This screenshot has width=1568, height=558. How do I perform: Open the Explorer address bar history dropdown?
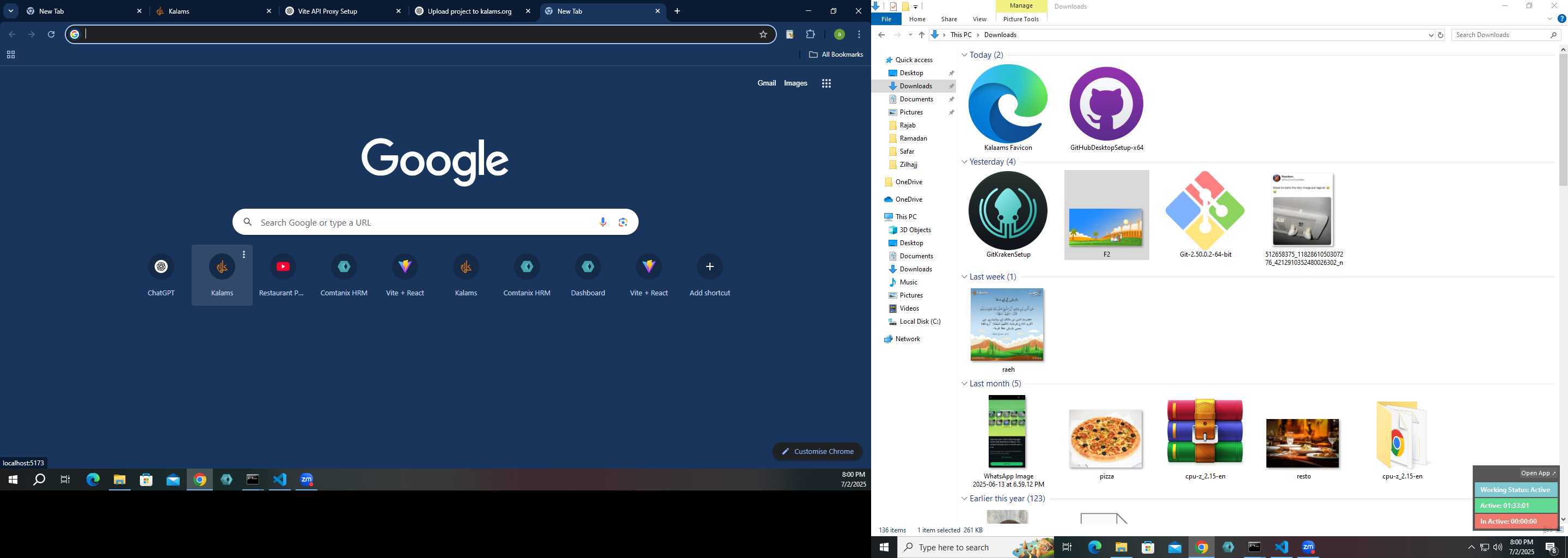1431,35
